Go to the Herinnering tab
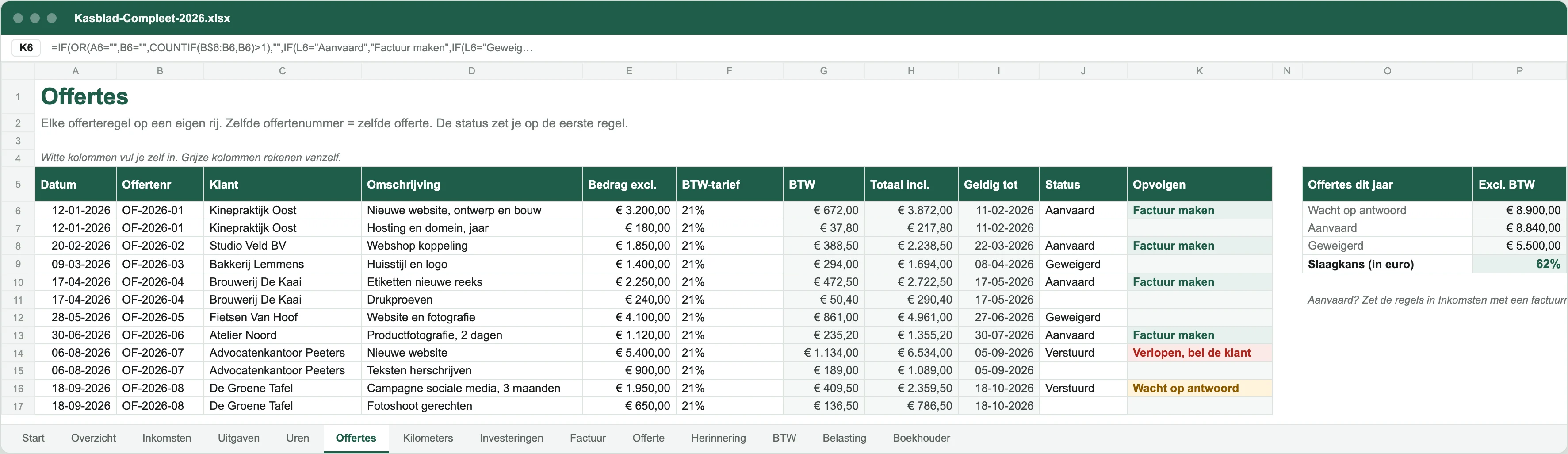 click(718, 438)
